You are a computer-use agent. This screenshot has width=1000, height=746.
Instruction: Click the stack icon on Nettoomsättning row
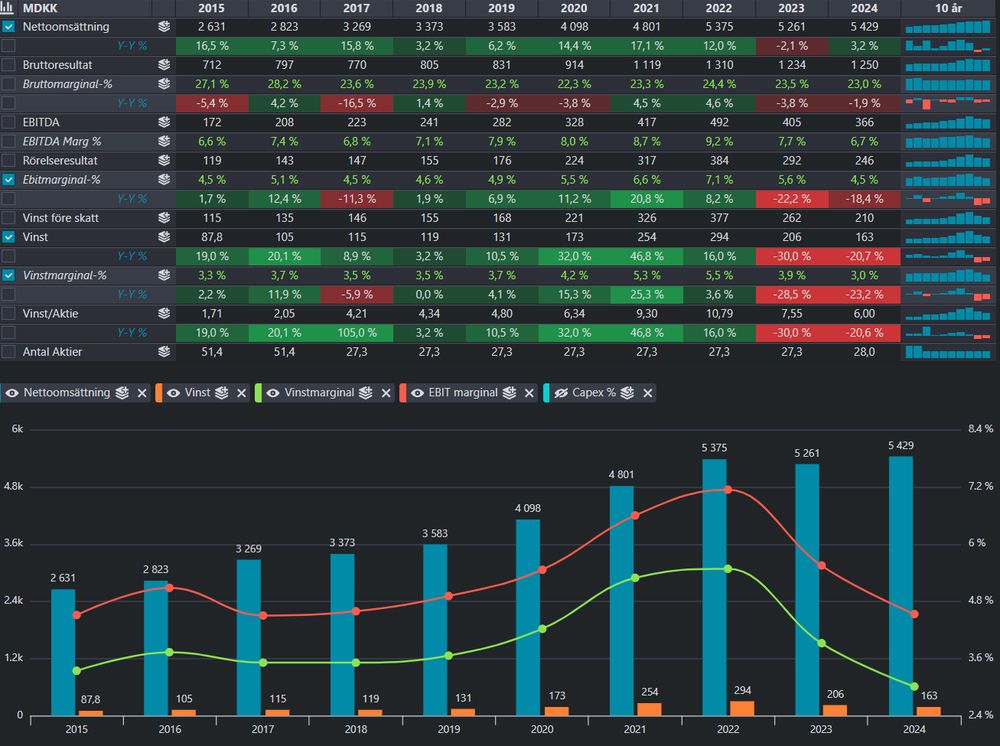click(x=164, y=27)
